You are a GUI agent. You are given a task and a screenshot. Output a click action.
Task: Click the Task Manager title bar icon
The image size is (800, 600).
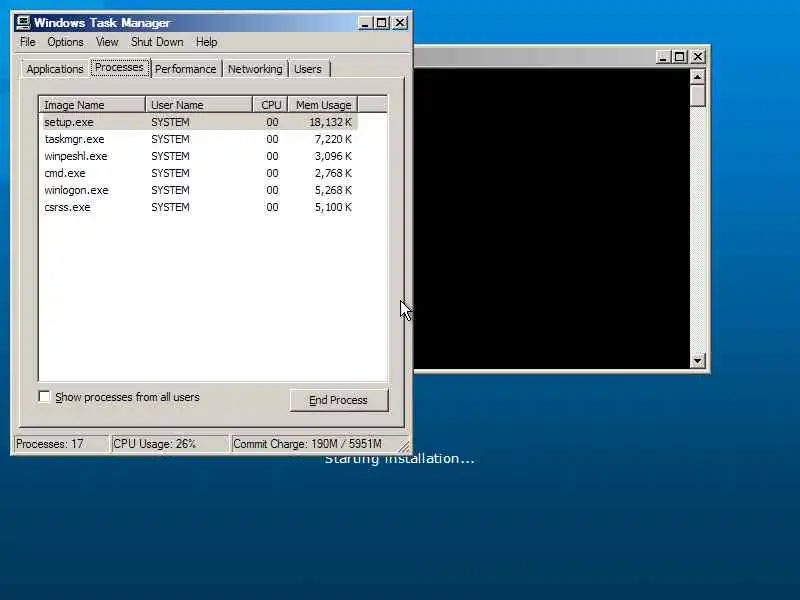click(x=23, y=22)
